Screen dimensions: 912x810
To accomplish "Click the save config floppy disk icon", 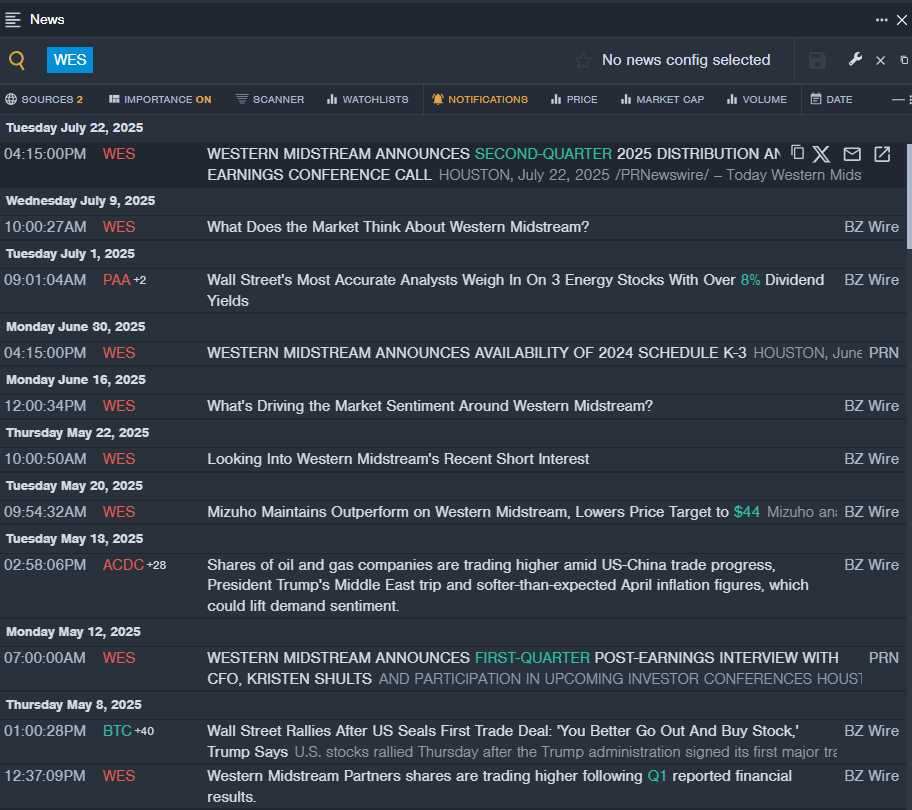I will tap(817, 60).
